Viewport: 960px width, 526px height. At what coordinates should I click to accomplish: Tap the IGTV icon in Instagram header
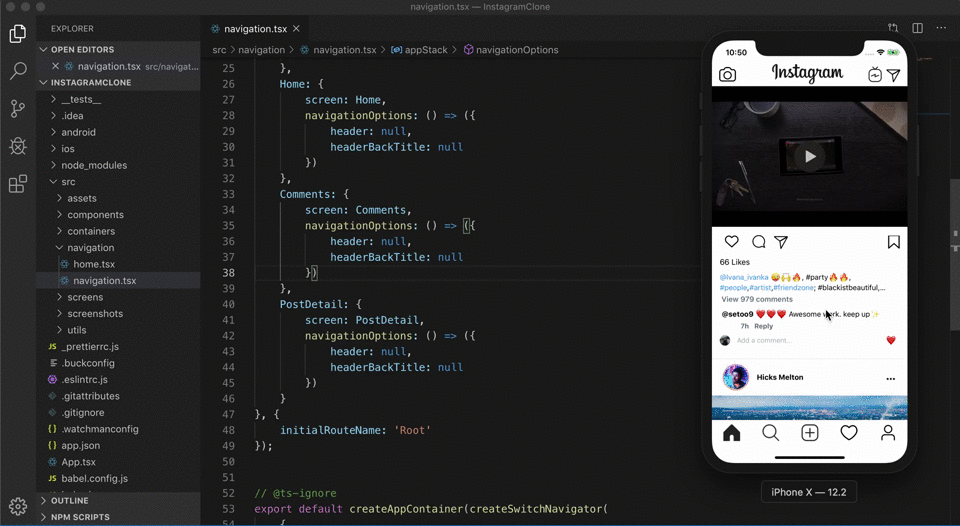(875, 75)
